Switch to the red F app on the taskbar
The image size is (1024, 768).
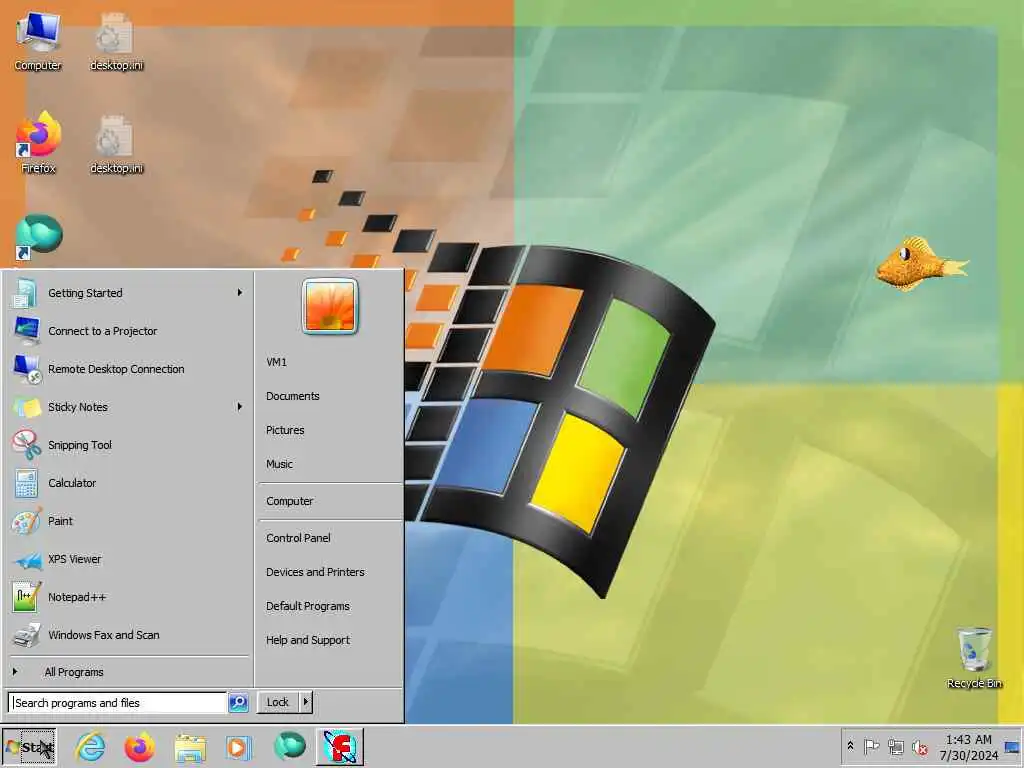click(x=340, y=747)
